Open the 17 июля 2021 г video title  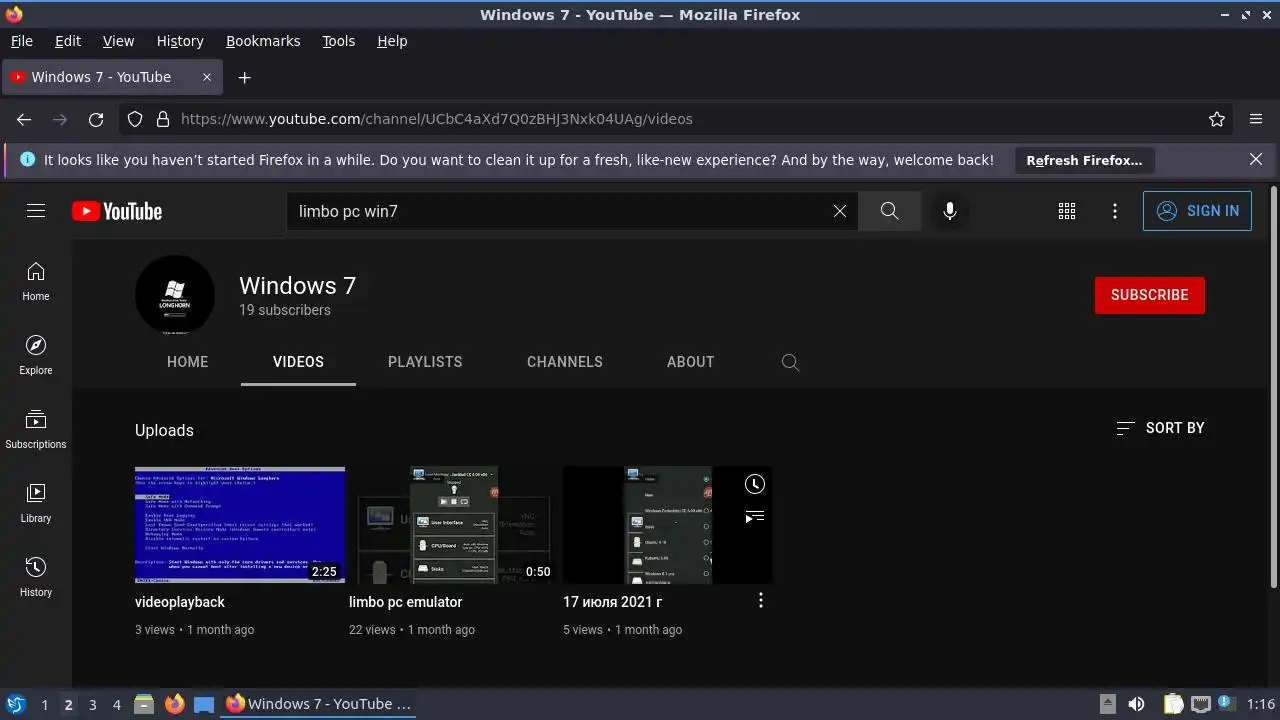(612, 602)
